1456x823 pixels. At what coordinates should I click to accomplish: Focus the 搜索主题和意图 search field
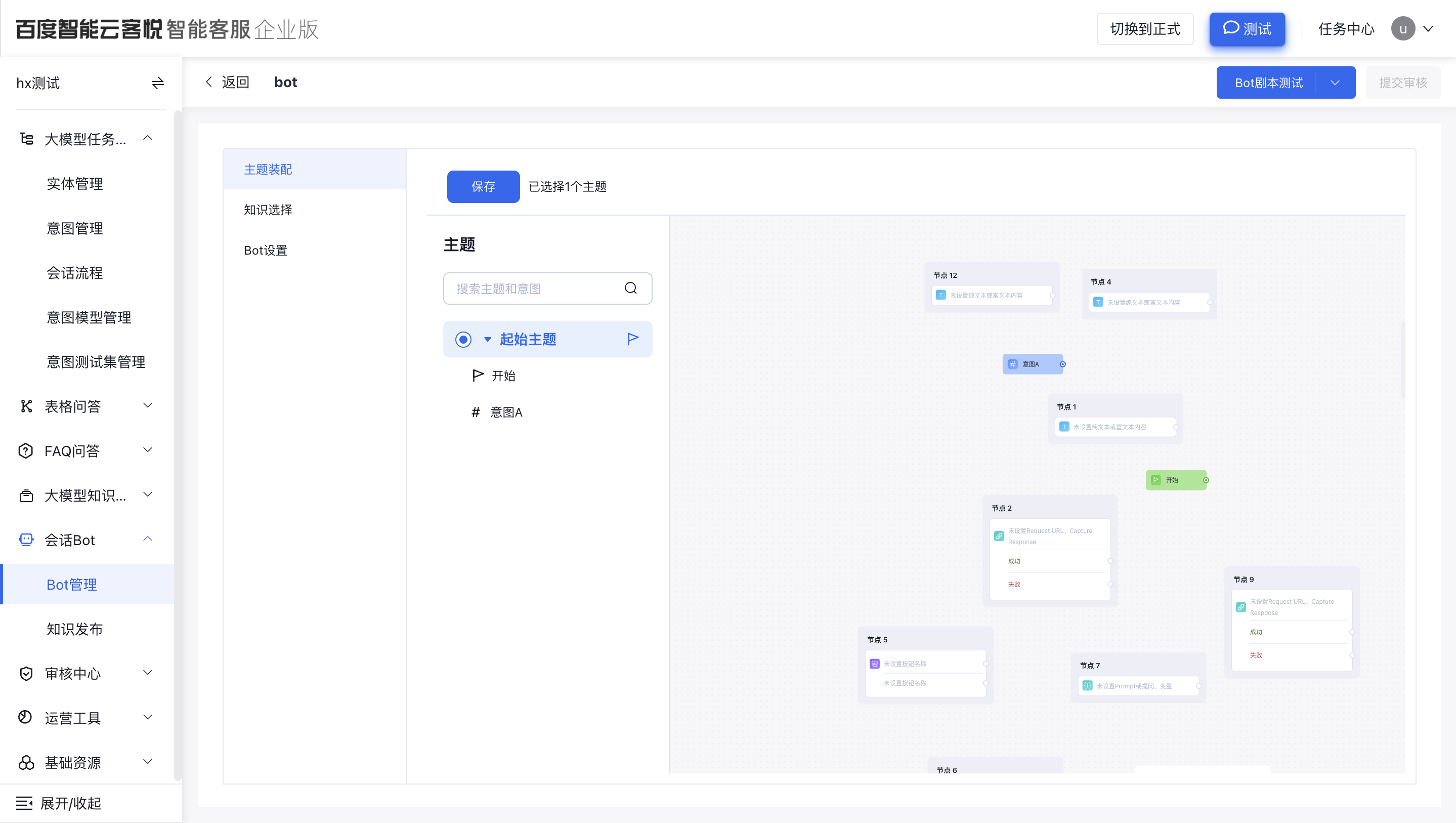547,289
